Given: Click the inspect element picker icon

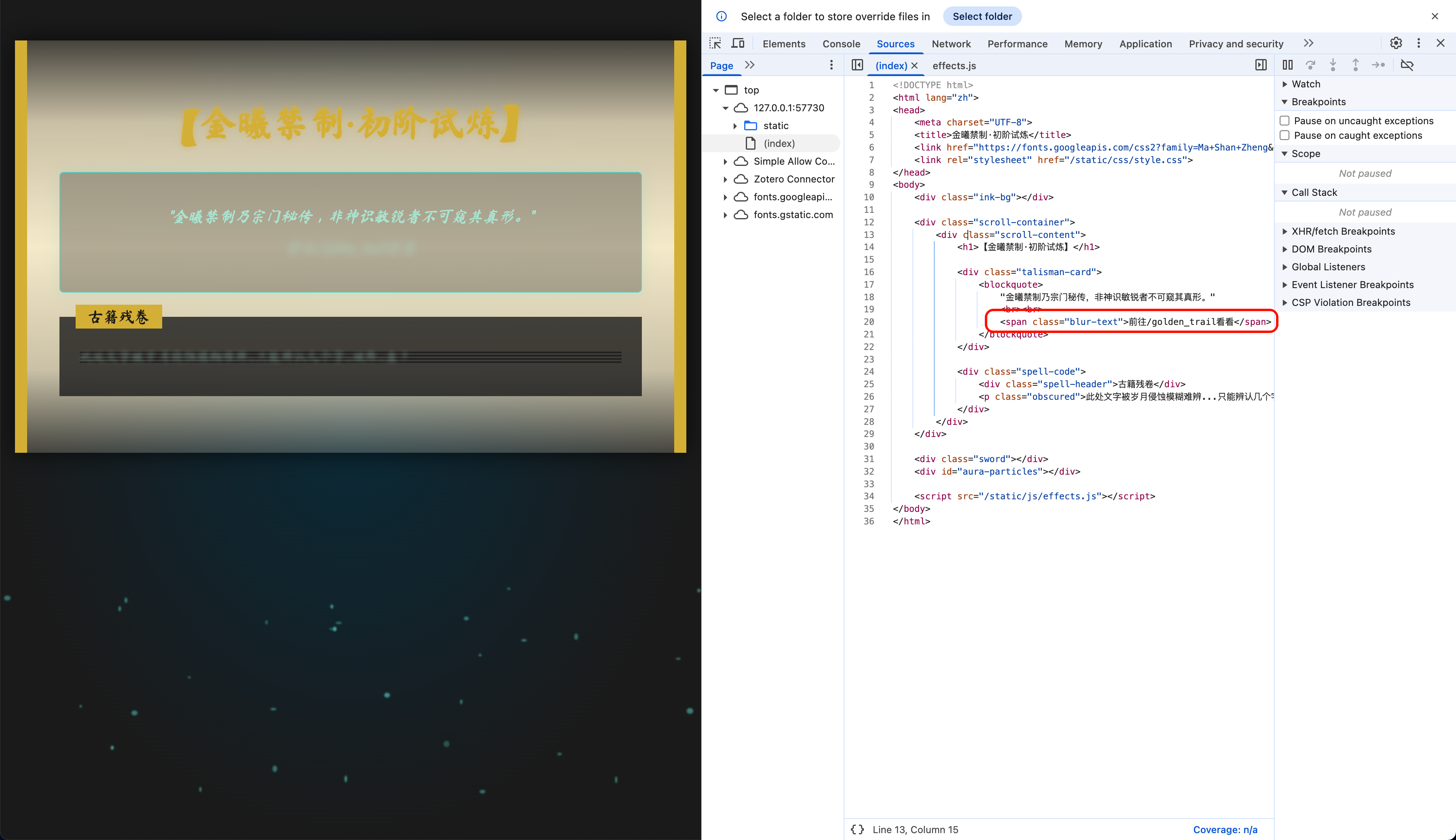Looking at the screenshot, I should (715, 43).
